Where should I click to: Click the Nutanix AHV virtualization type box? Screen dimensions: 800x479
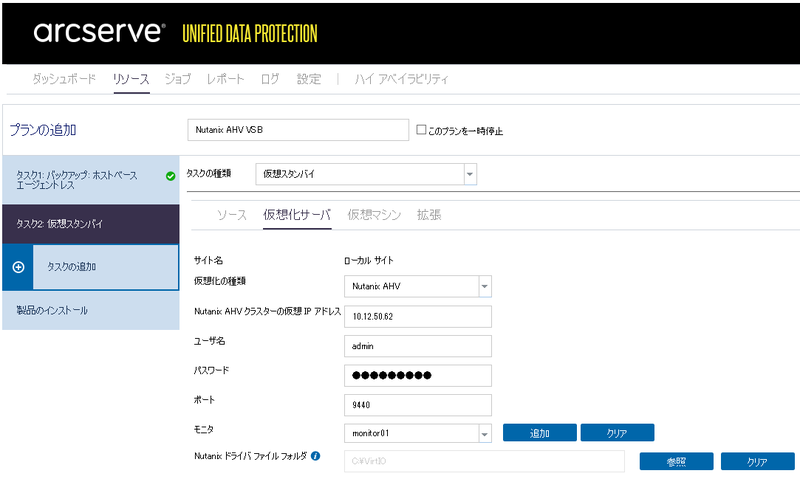418,287
